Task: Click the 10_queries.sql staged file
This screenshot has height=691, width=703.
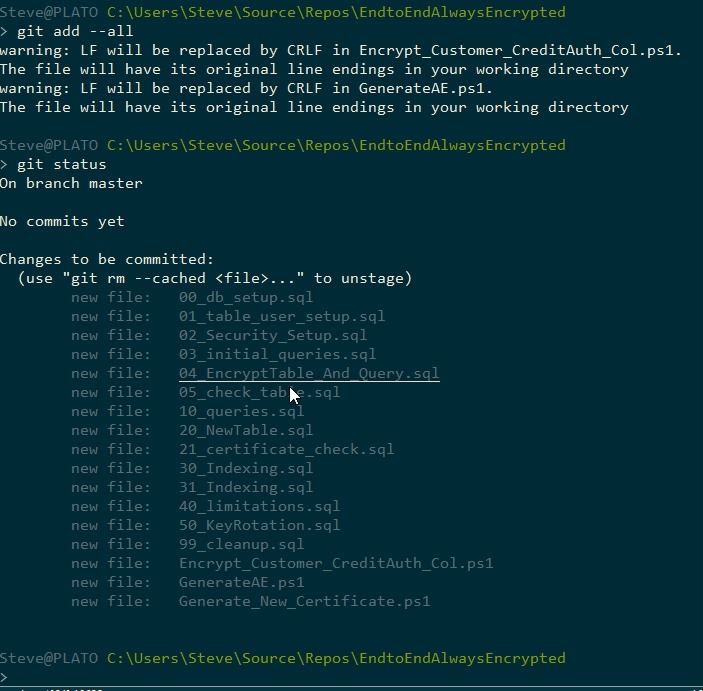Action: pos(241,411)
